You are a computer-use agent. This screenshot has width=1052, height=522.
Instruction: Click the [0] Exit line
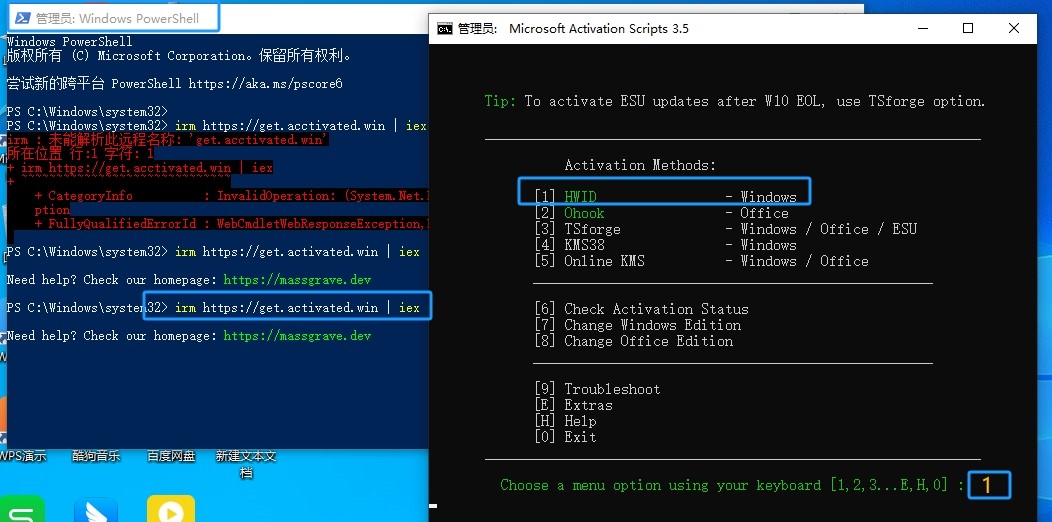[x=566, y=437]
